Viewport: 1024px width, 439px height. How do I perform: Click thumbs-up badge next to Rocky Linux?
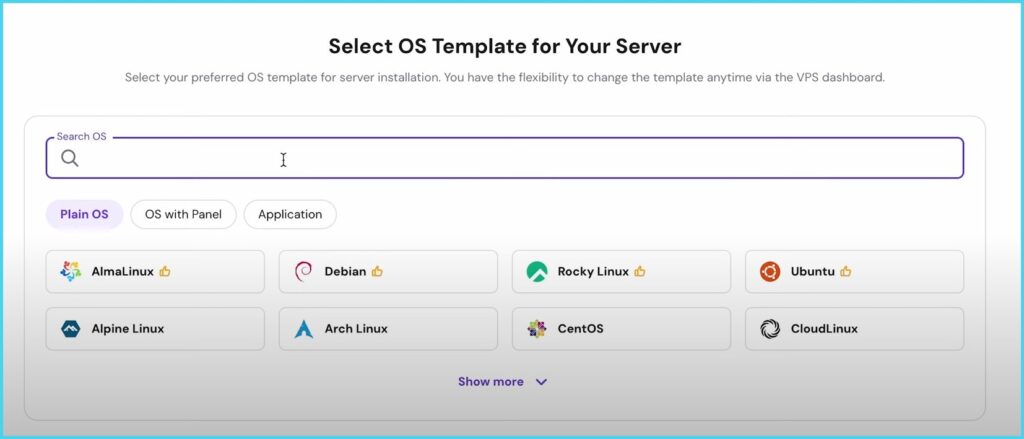(640, 271)
